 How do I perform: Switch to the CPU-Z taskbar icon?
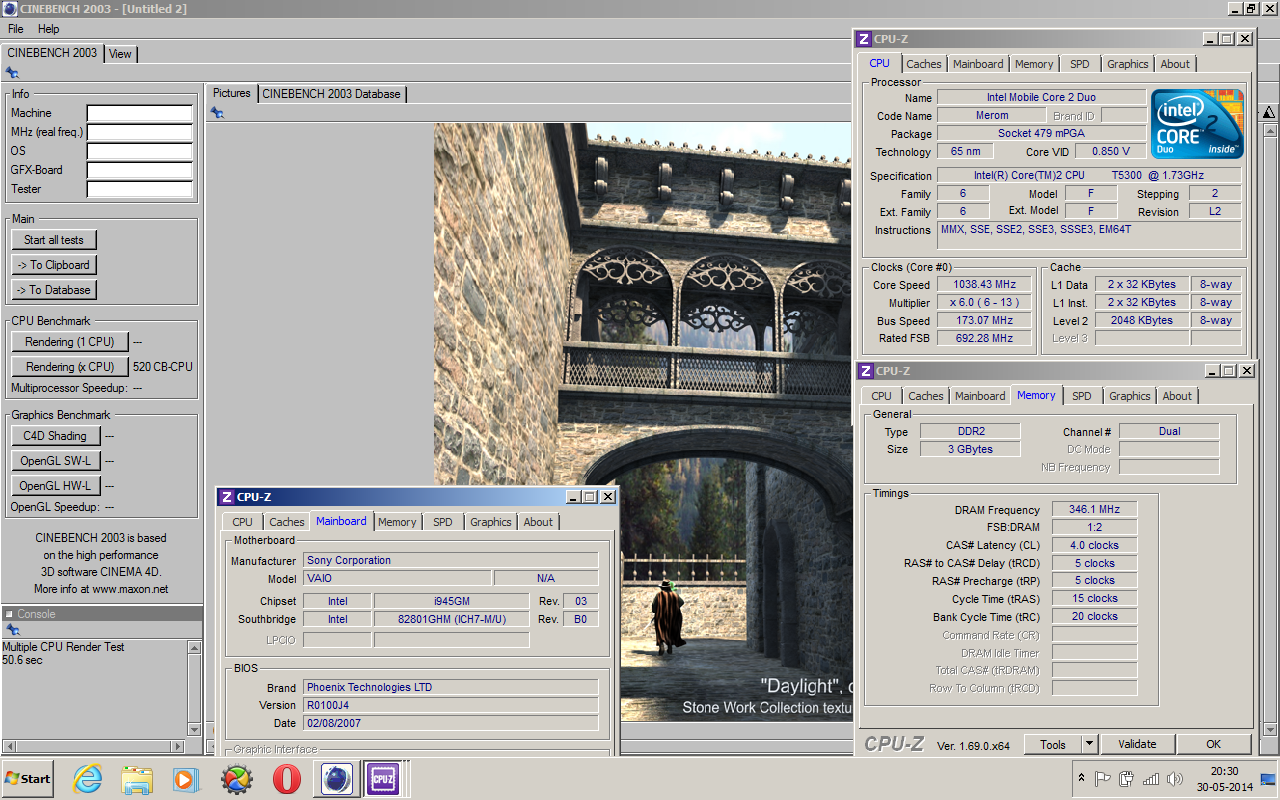click(x=382, y=779)
